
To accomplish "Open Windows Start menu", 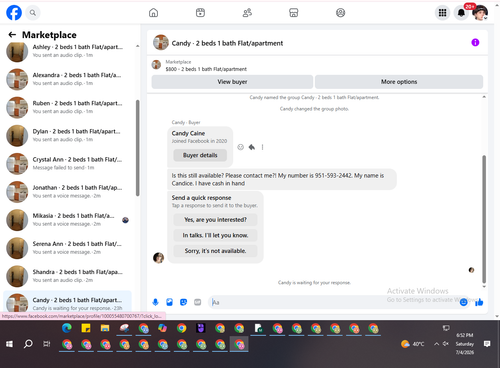I will tap(9, 344).
